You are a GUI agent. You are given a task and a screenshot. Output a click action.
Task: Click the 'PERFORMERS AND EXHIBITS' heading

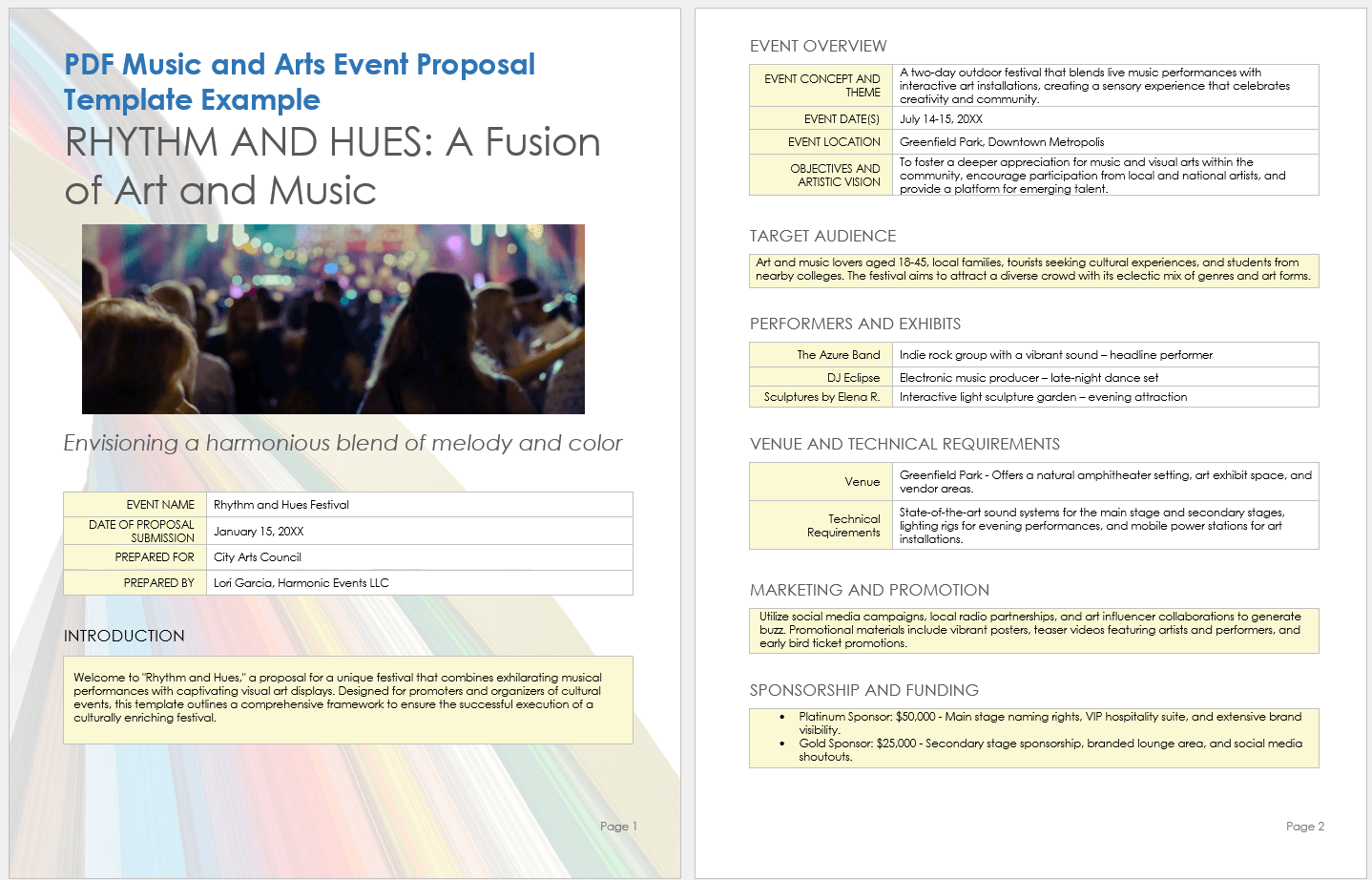855,324
